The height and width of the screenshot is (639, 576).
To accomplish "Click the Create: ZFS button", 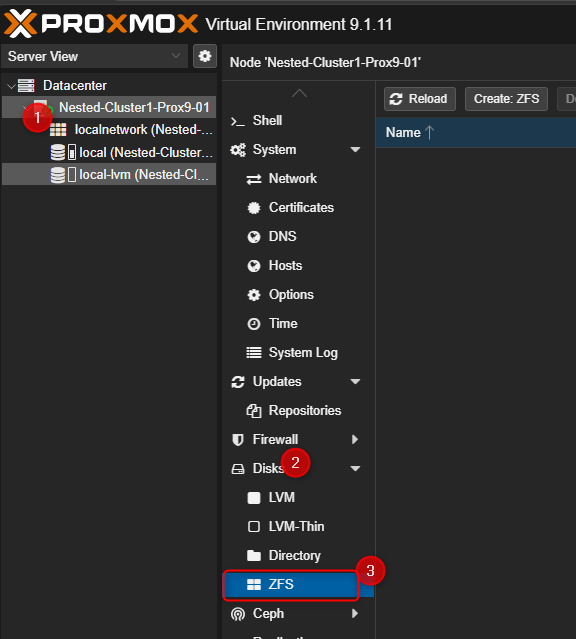I will point(506,99).
